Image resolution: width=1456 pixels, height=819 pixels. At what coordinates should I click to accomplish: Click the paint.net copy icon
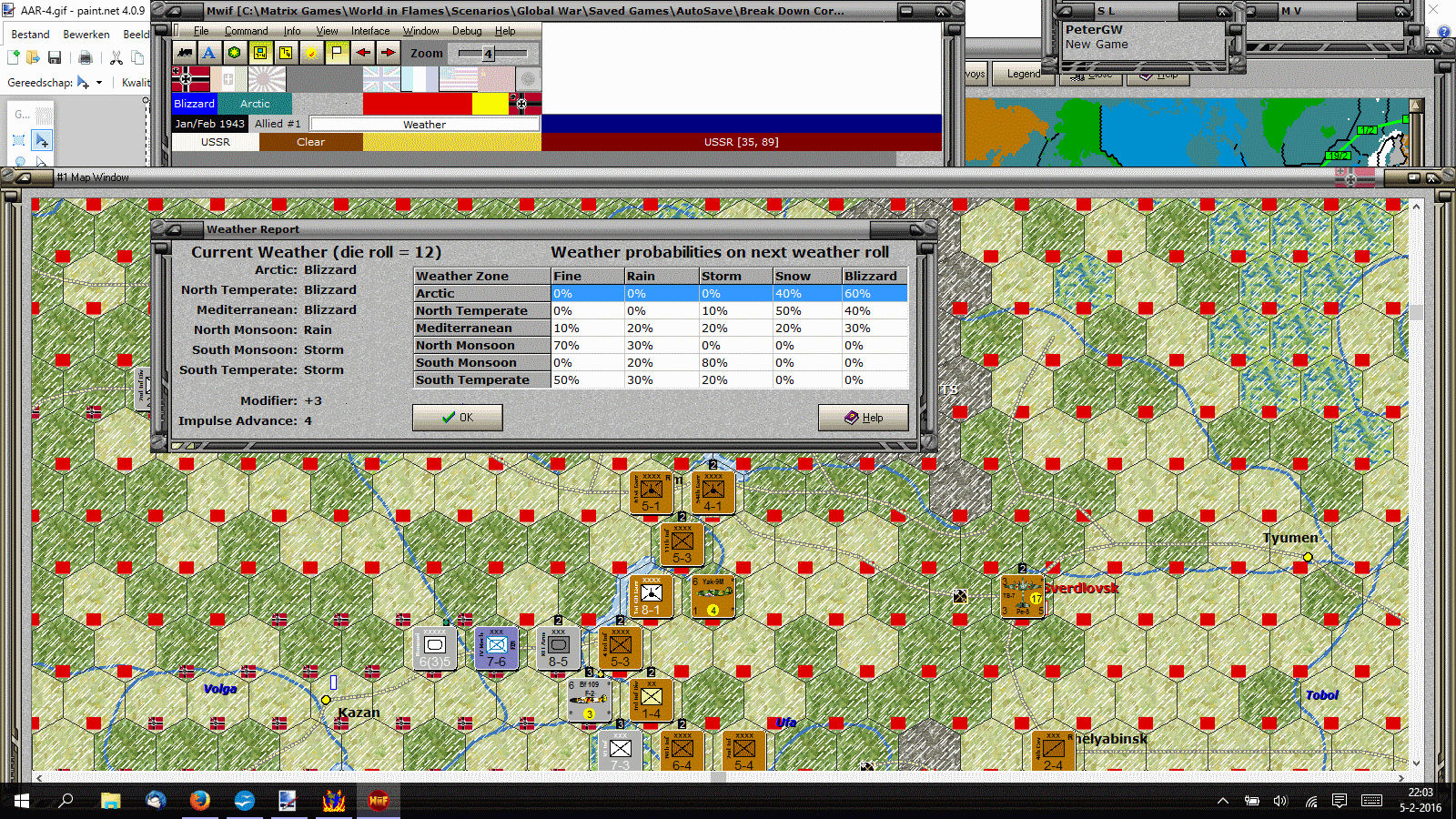(137, 57)
